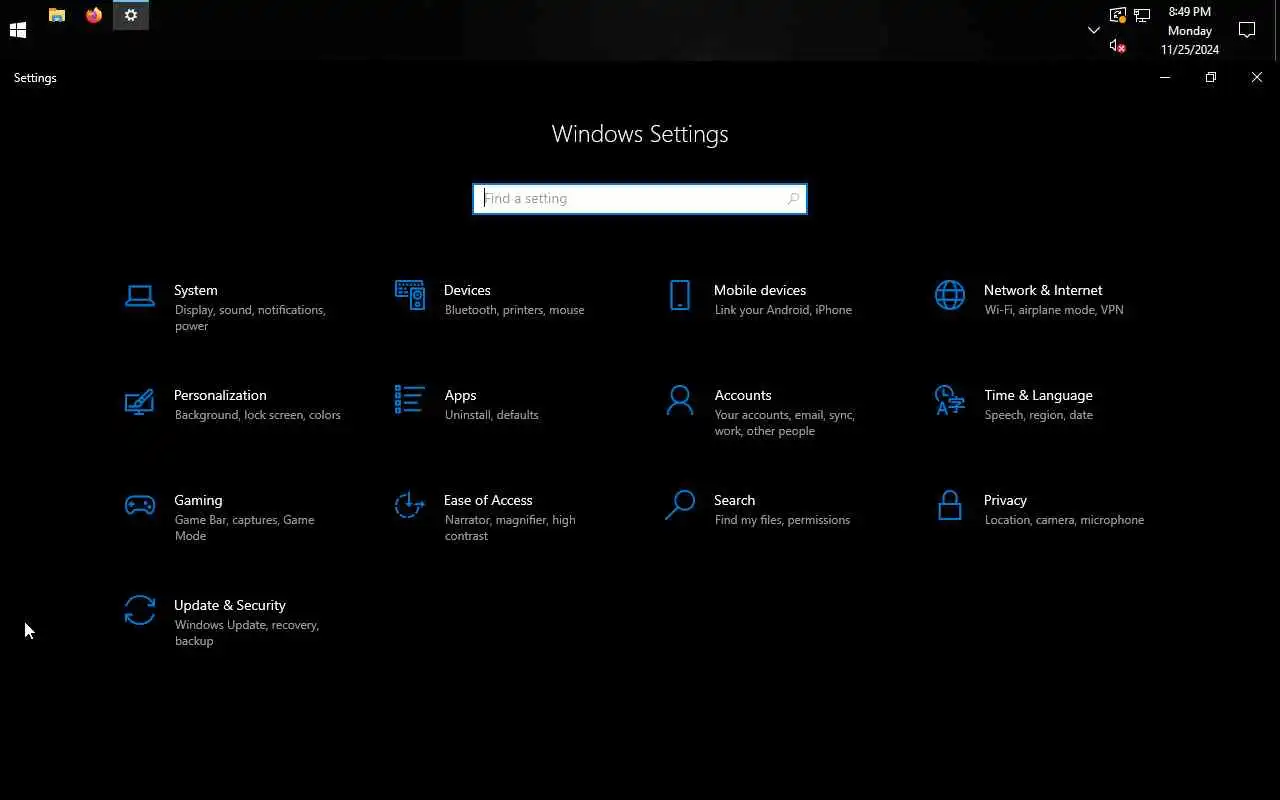Open the System laptop icon

pos(140,295)
